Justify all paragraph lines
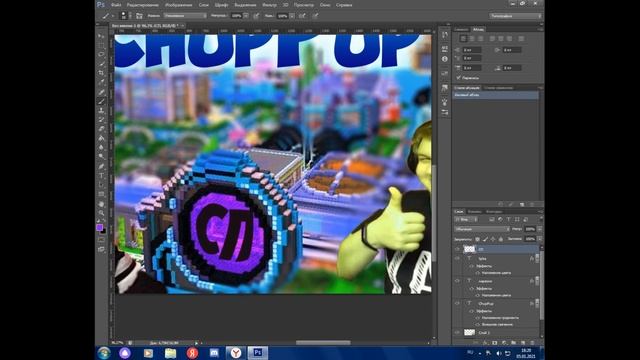 [521, 38]
